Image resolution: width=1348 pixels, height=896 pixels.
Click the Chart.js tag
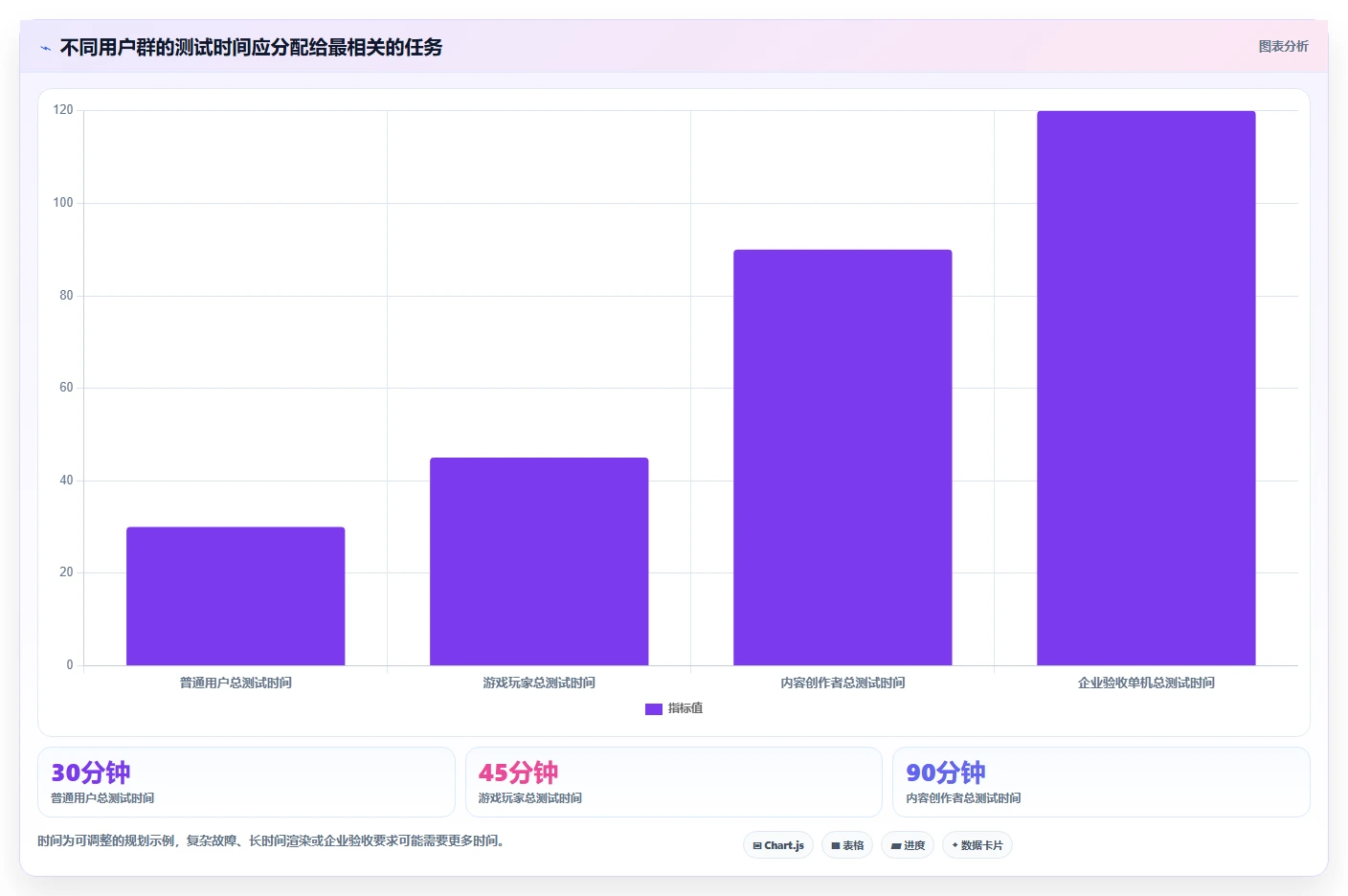(x=778, y=845)
